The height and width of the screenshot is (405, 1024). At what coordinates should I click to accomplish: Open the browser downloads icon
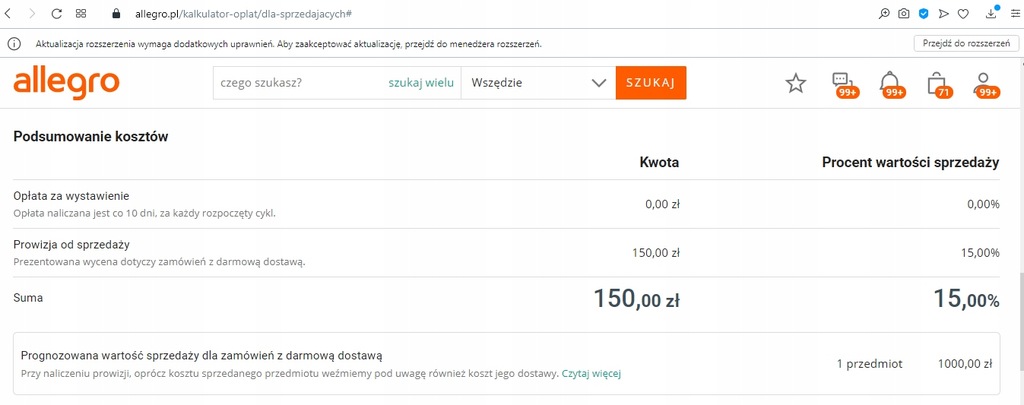coord(992,12)
